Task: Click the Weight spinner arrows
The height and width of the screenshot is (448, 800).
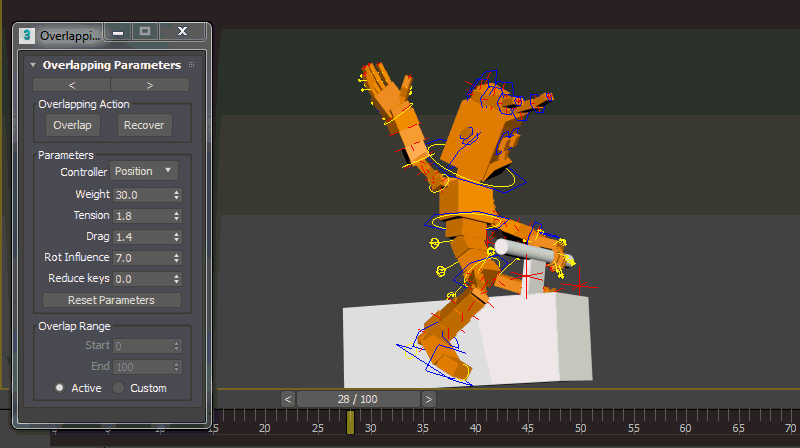Action: point(177,194)
